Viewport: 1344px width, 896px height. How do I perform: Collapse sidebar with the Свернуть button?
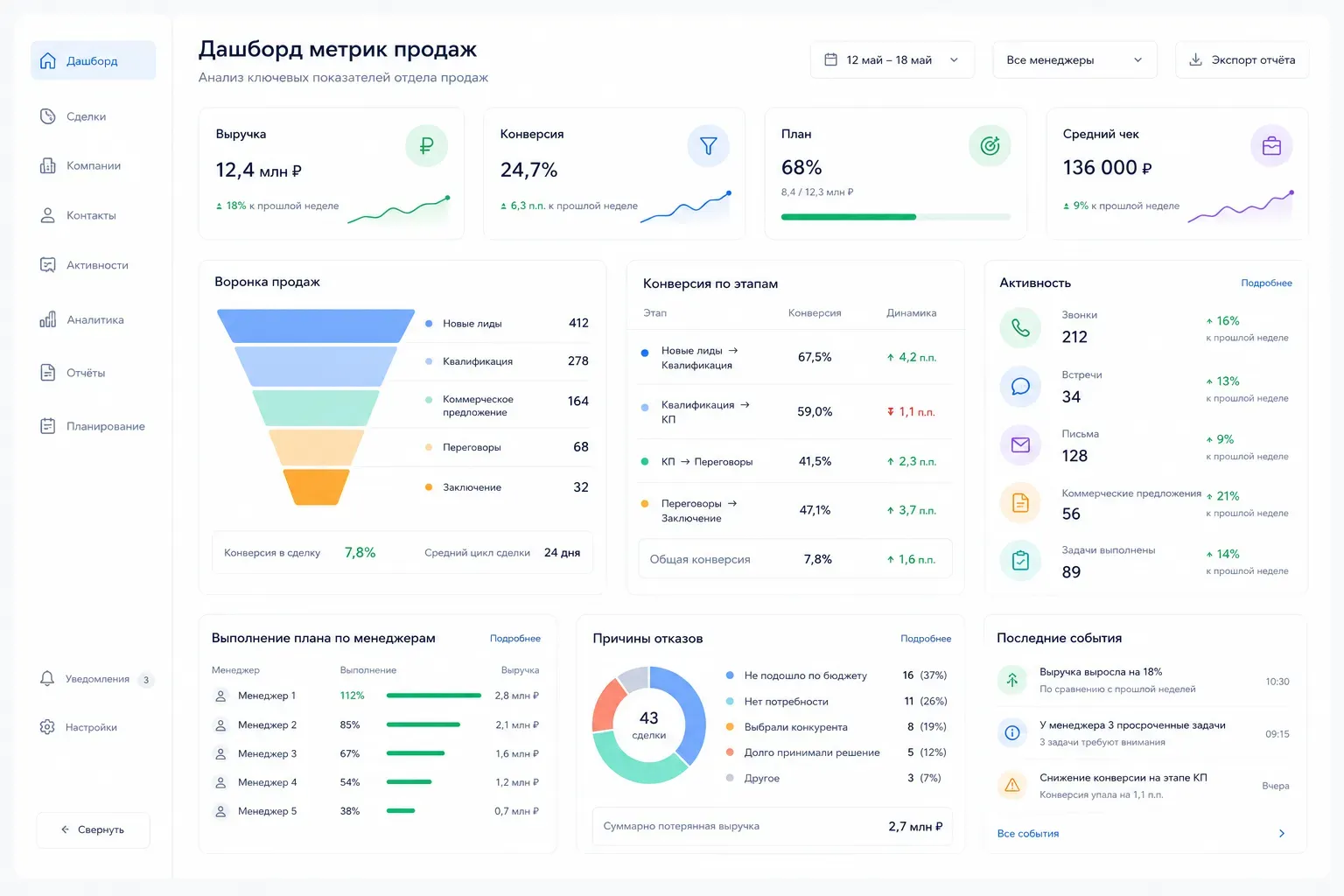coord(93,829)
